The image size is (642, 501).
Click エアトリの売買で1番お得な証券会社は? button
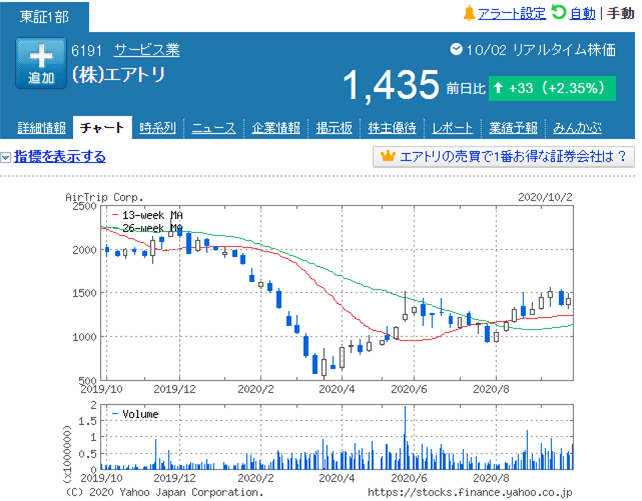pos(504,156)
